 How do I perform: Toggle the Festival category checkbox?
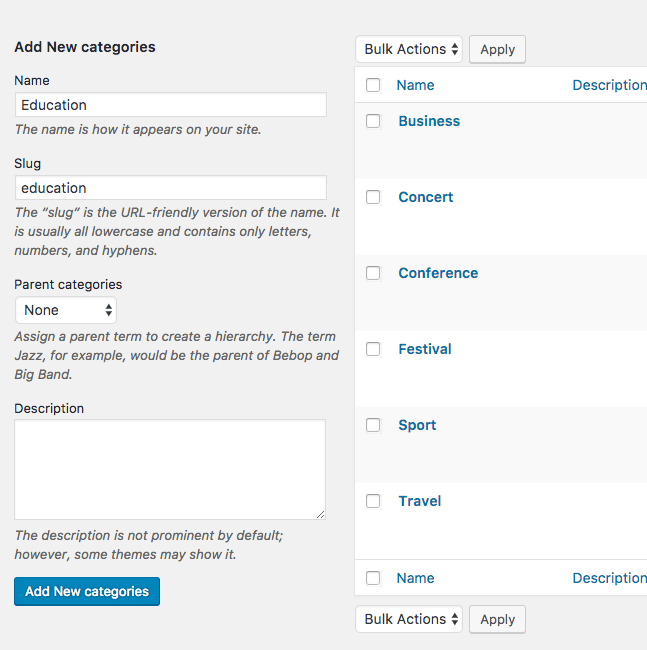click(373, 349)
